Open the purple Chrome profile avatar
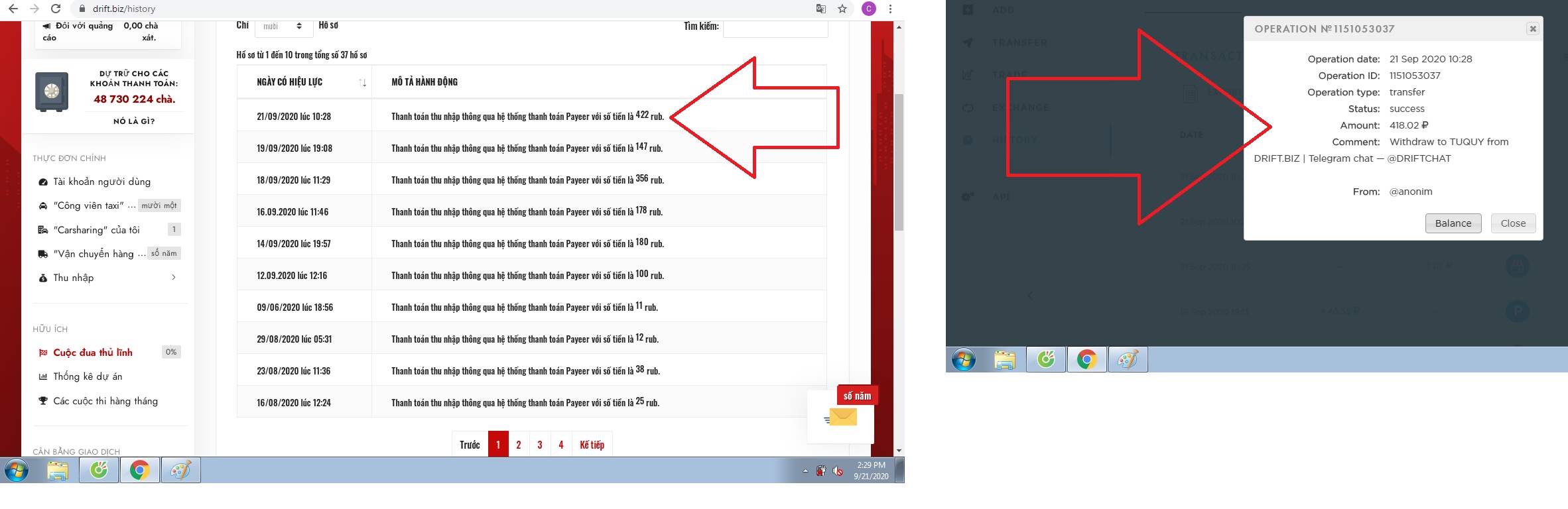 pos(869,9)
